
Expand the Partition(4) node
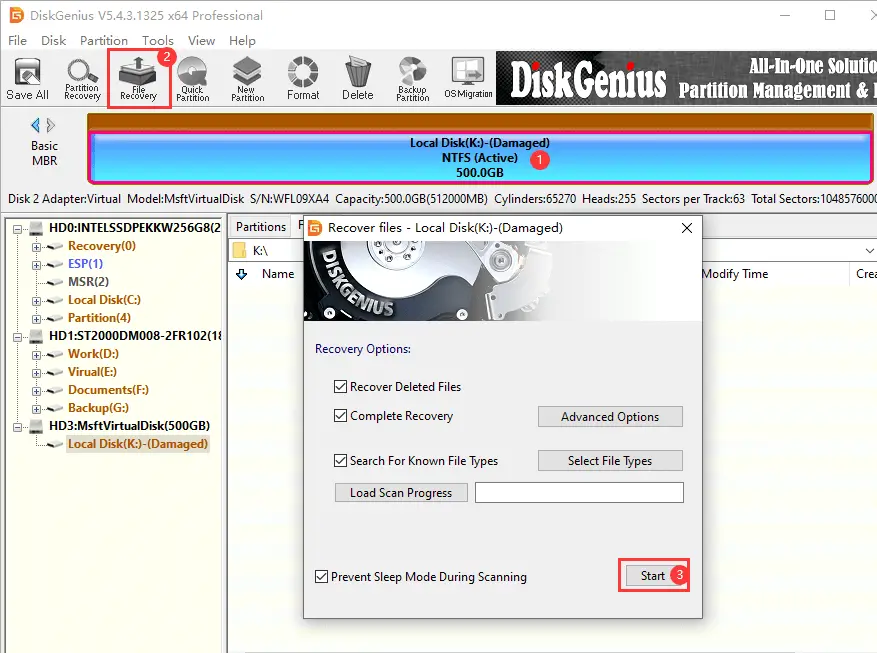tap(36, 319)
